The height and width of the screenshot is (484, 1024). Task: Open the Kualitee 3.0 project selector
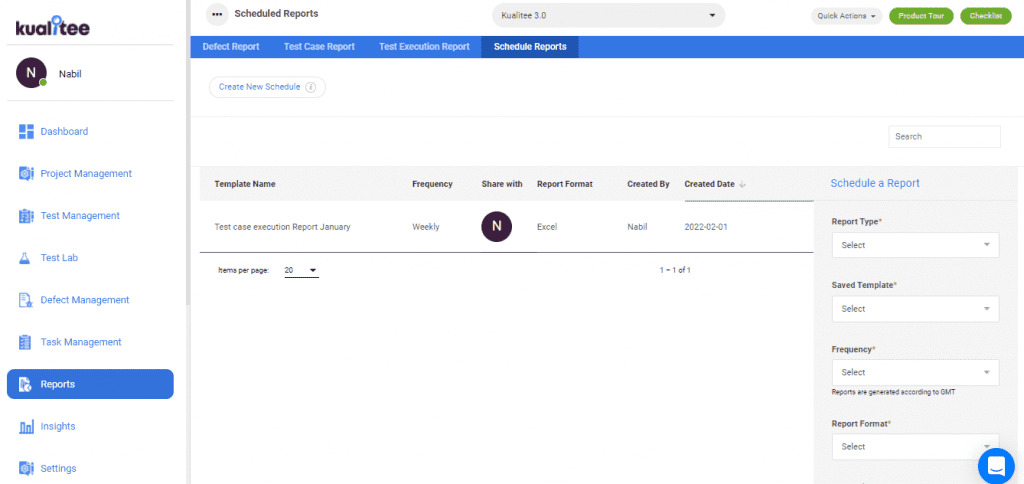coord(608,15)
